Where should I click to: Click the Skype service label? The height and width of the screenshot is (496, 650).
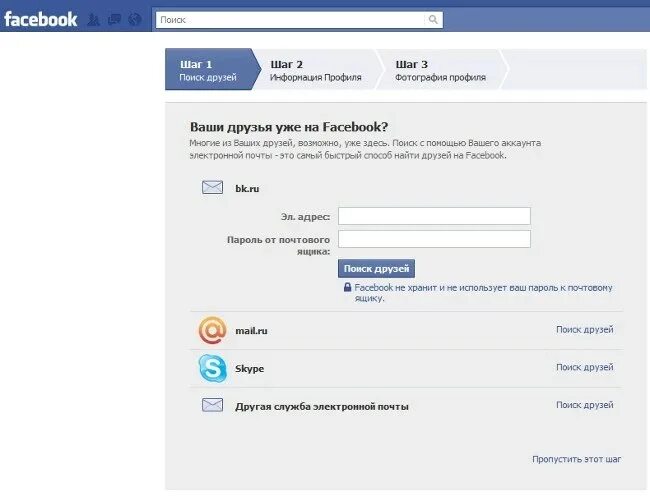pyautogui.click(x=249, y=369)
